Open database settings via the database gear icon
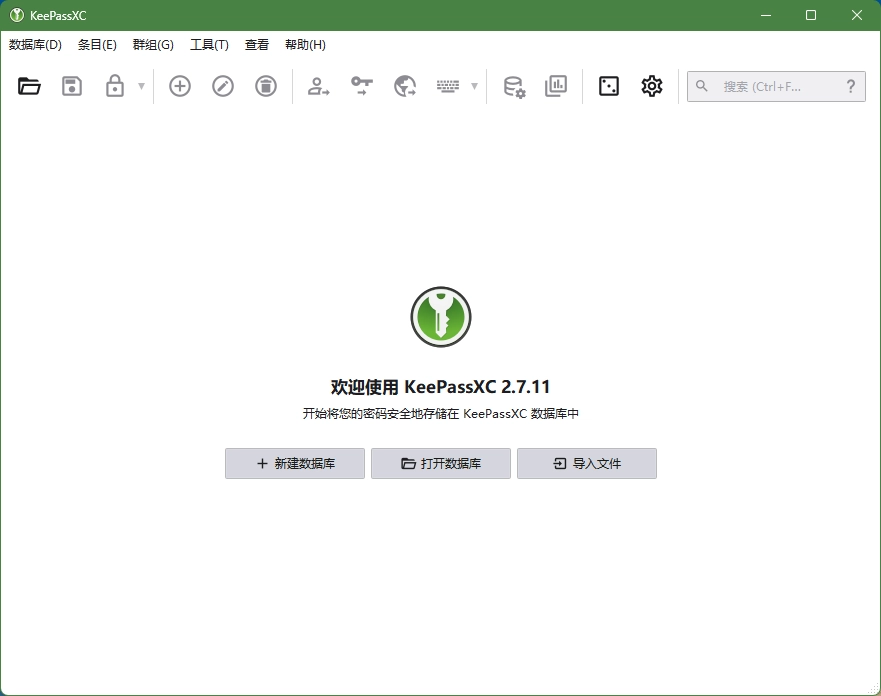This screenshot has height=696, width=881. [513, 86]
